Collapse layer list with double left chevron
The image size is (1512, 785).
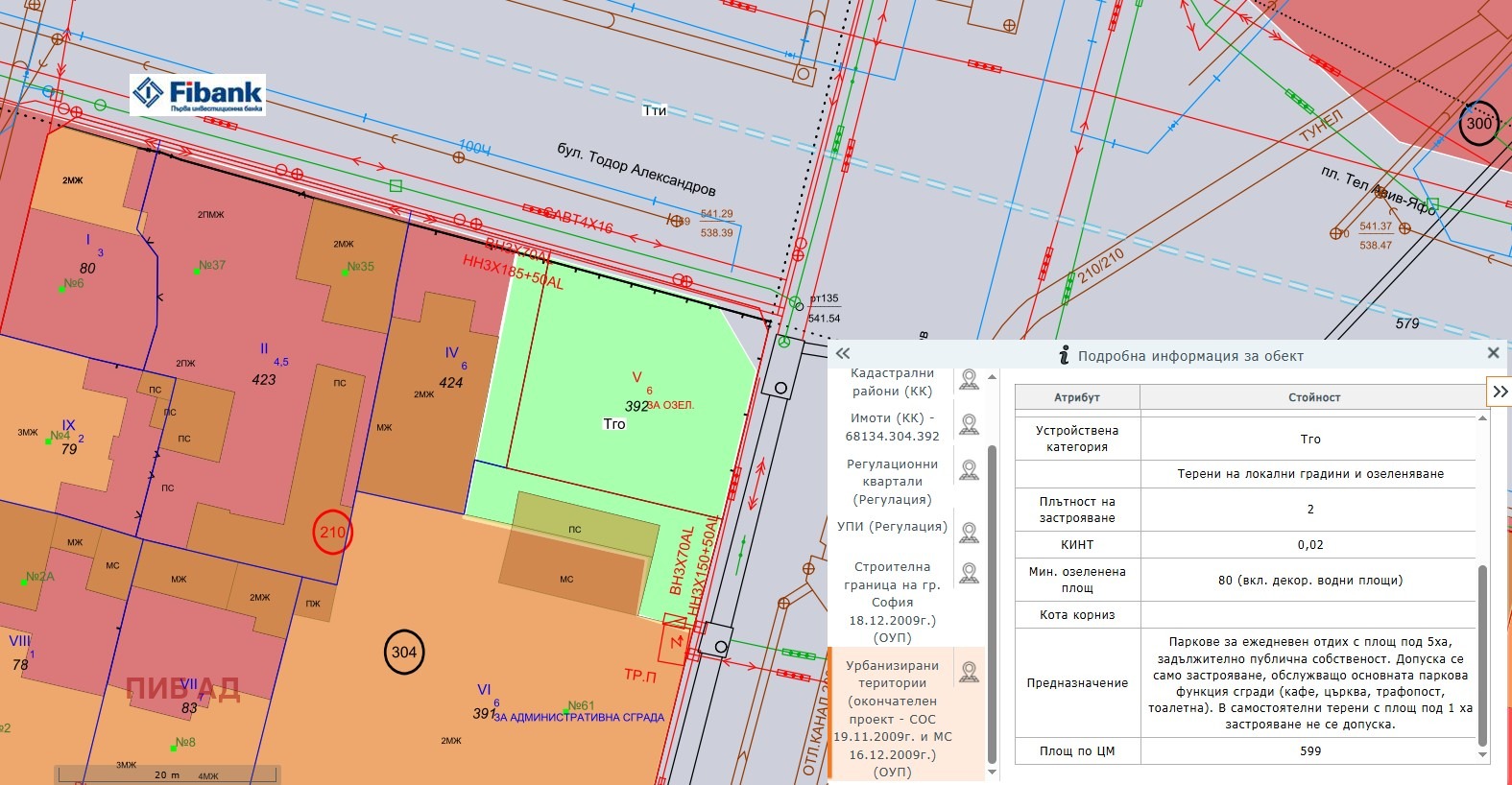pos(843,354)
